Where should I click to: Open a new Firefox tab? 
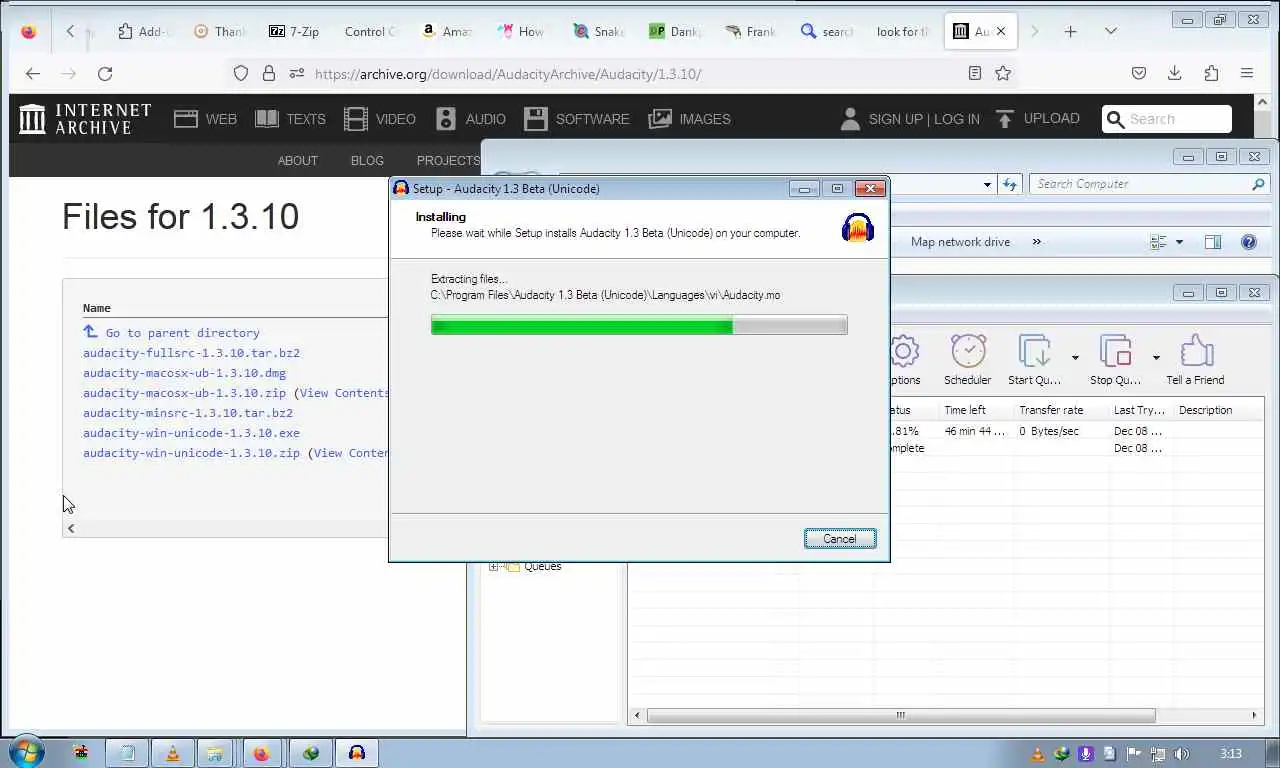point(1070,31)
